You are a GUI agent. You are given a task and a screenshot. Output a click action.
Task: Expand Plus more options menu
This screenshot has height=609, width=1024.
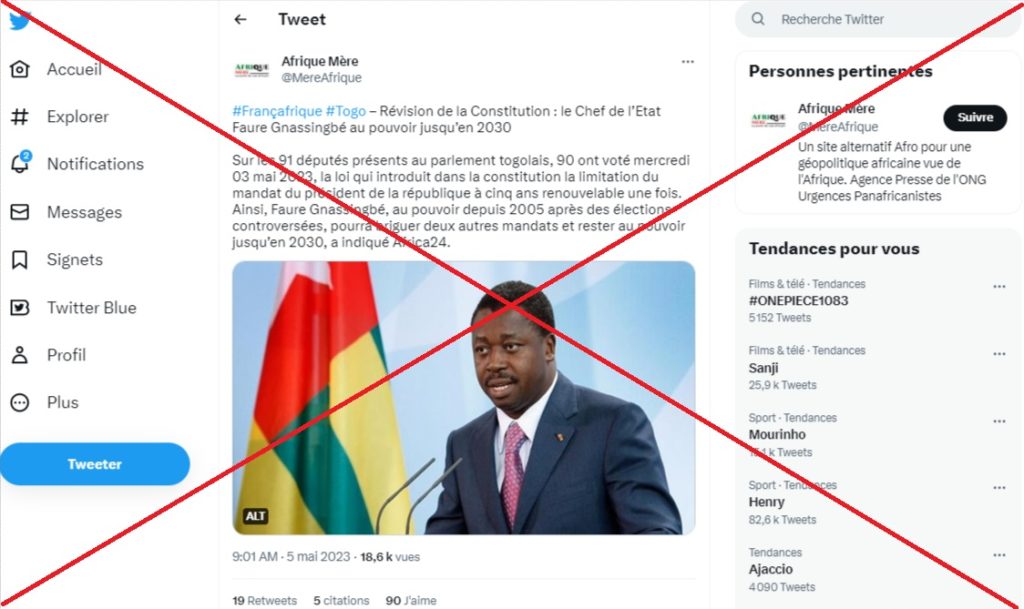[x=20, y=403]
